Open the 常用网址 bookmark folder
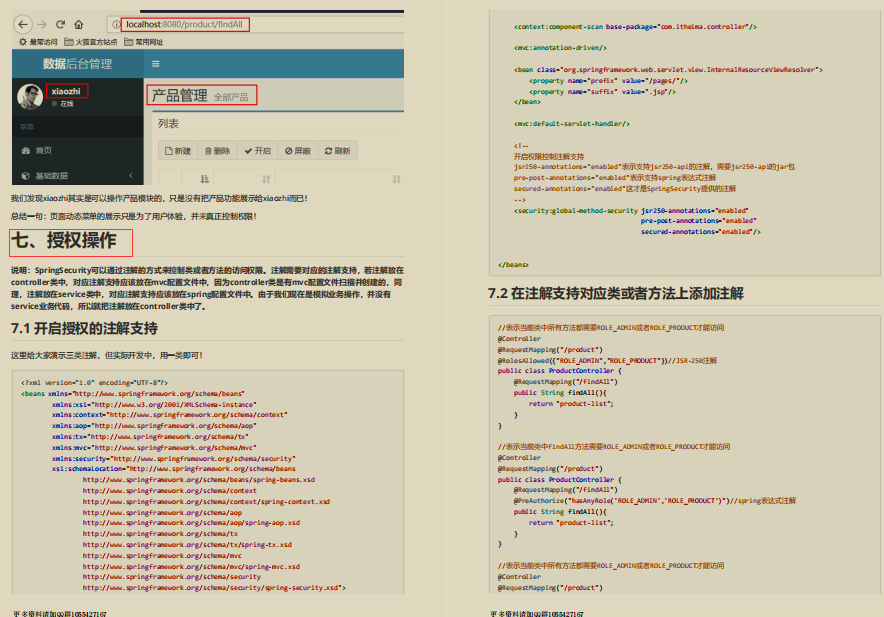Viewport: 884px width, 617px height. (x=143, y=42)
